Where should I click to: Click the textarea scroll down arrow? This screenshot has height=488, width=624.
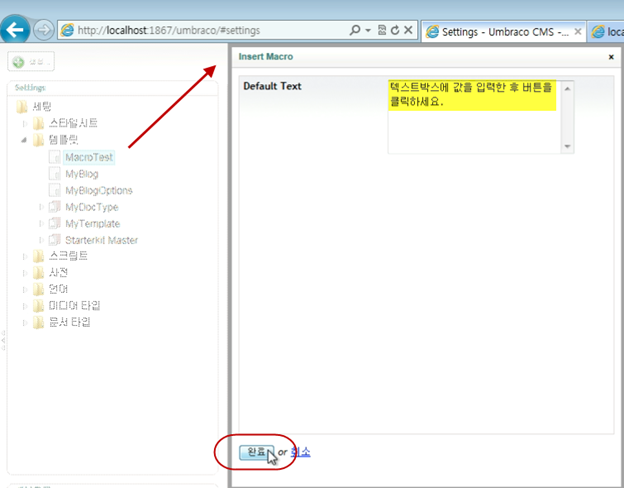(x=567, y=146)
